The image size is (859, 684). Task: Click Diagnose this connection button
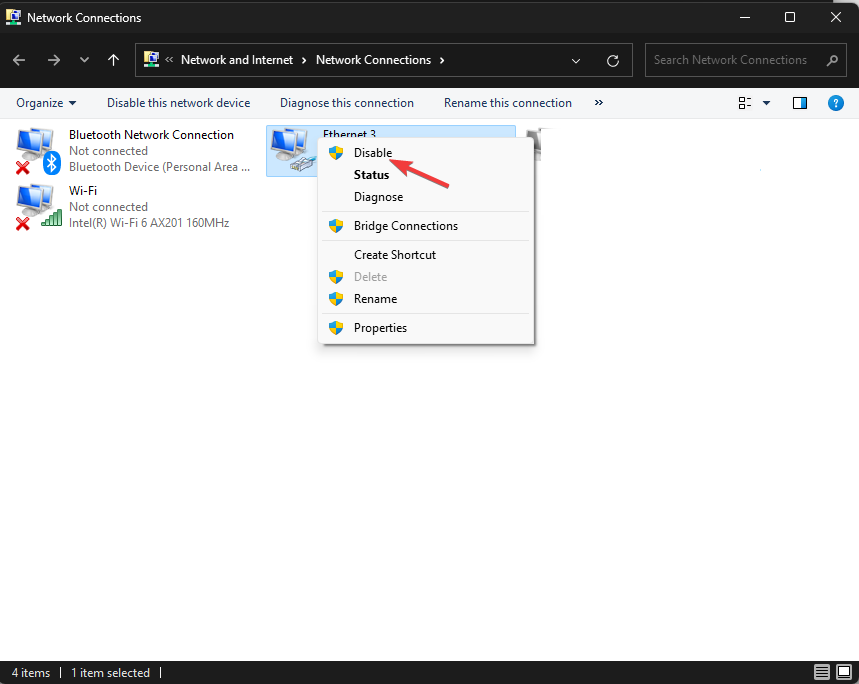347,103
